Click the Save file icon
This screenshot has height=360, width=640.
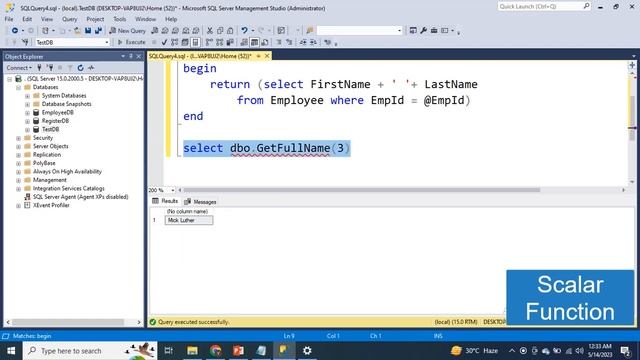point(88,31)
